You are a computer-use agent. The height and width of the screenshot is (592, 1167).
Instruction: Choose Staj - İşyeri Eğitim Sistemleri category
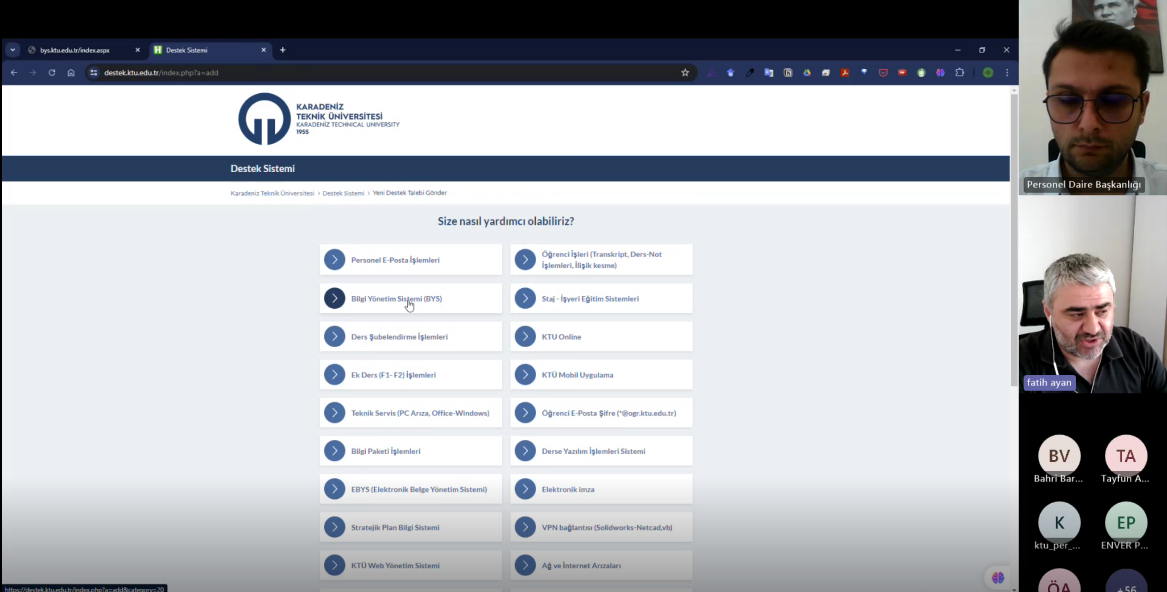click(601, 299)
